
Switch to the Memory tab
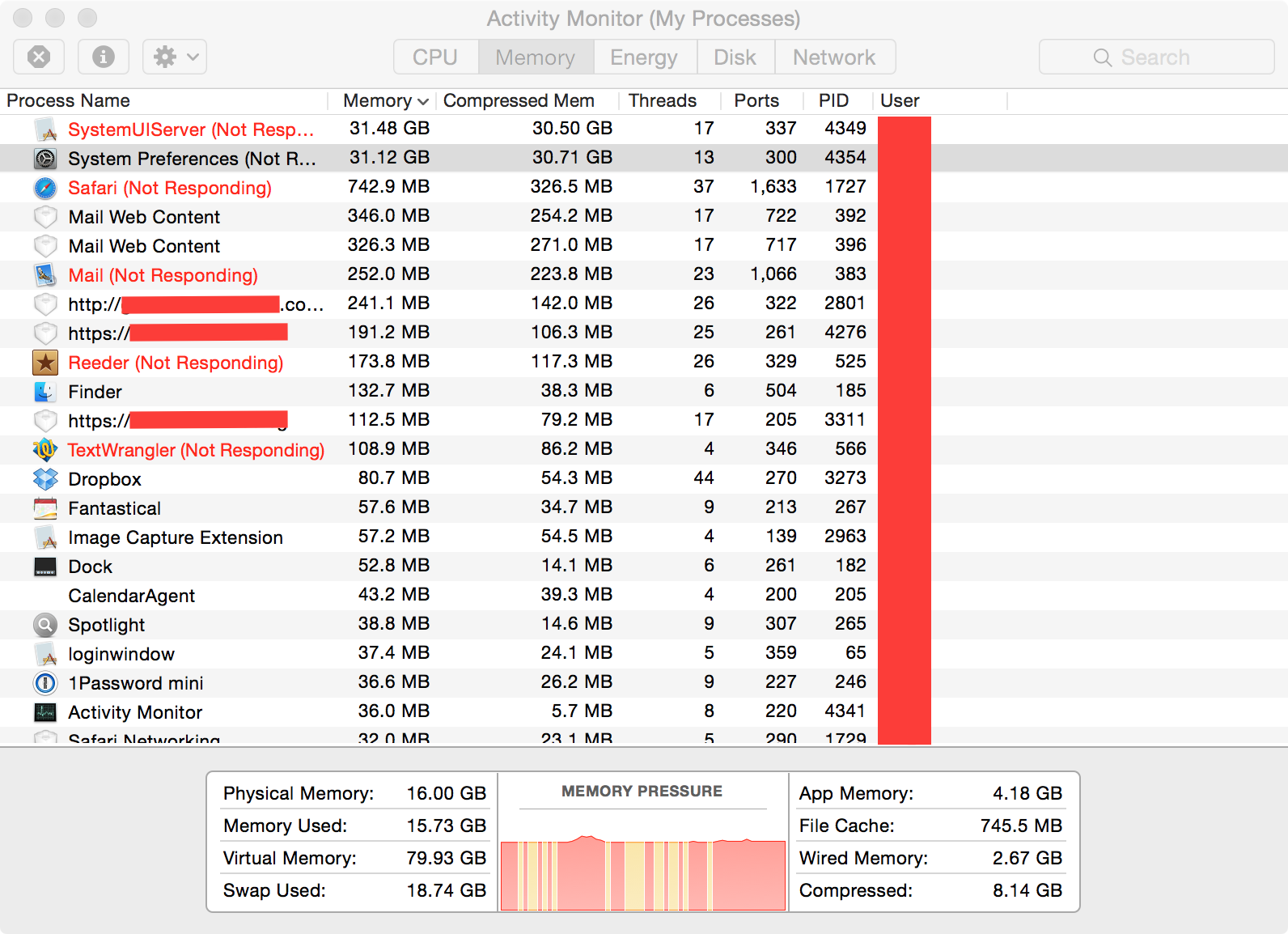pyautogui.click(x=536, y=57)
